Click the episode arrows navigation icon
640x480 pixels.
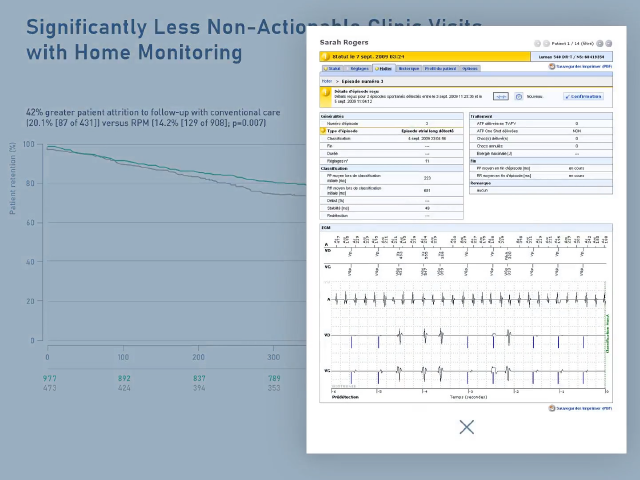[501, 97]
